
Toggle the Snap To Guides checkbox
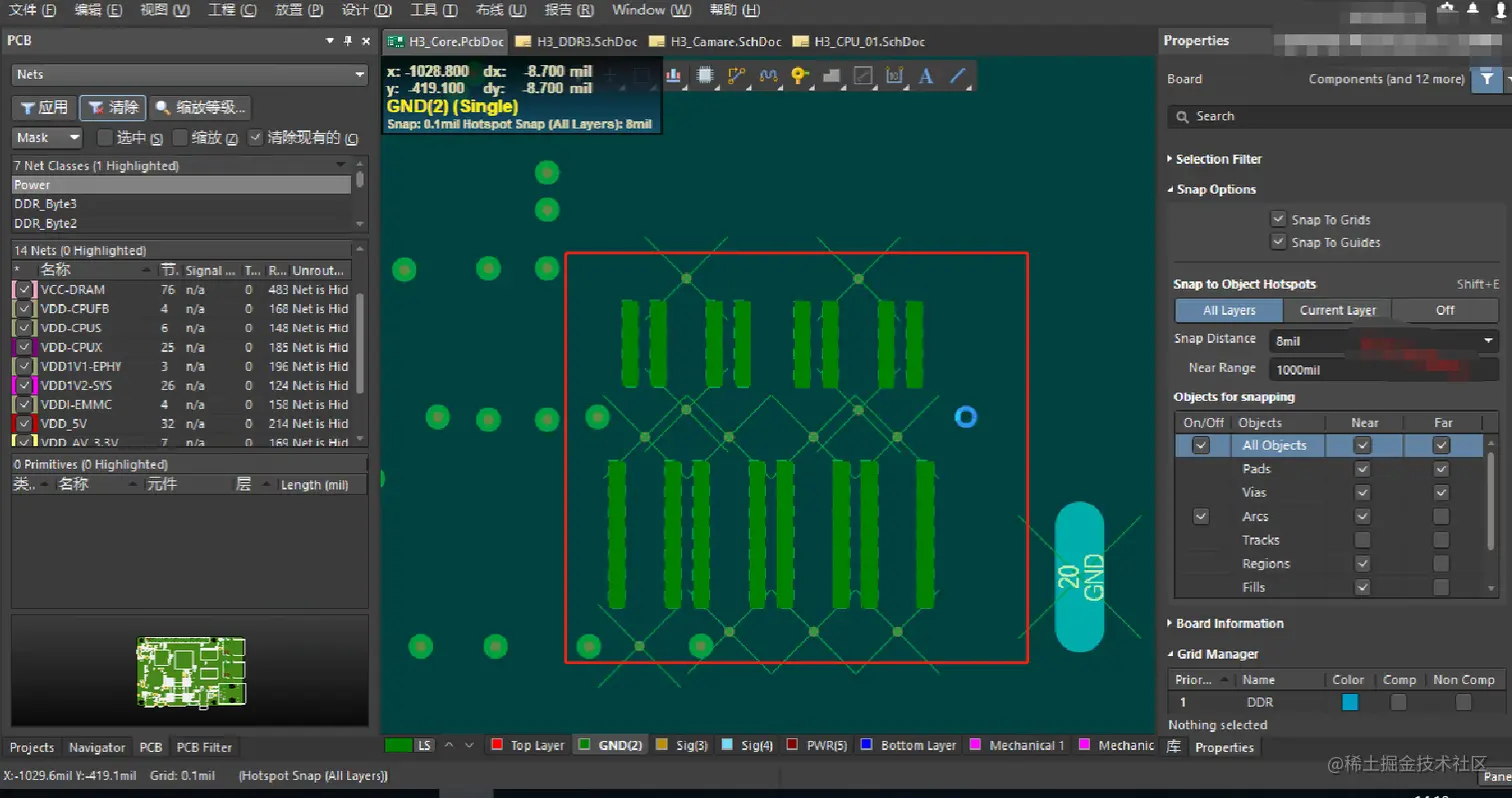1278,242
